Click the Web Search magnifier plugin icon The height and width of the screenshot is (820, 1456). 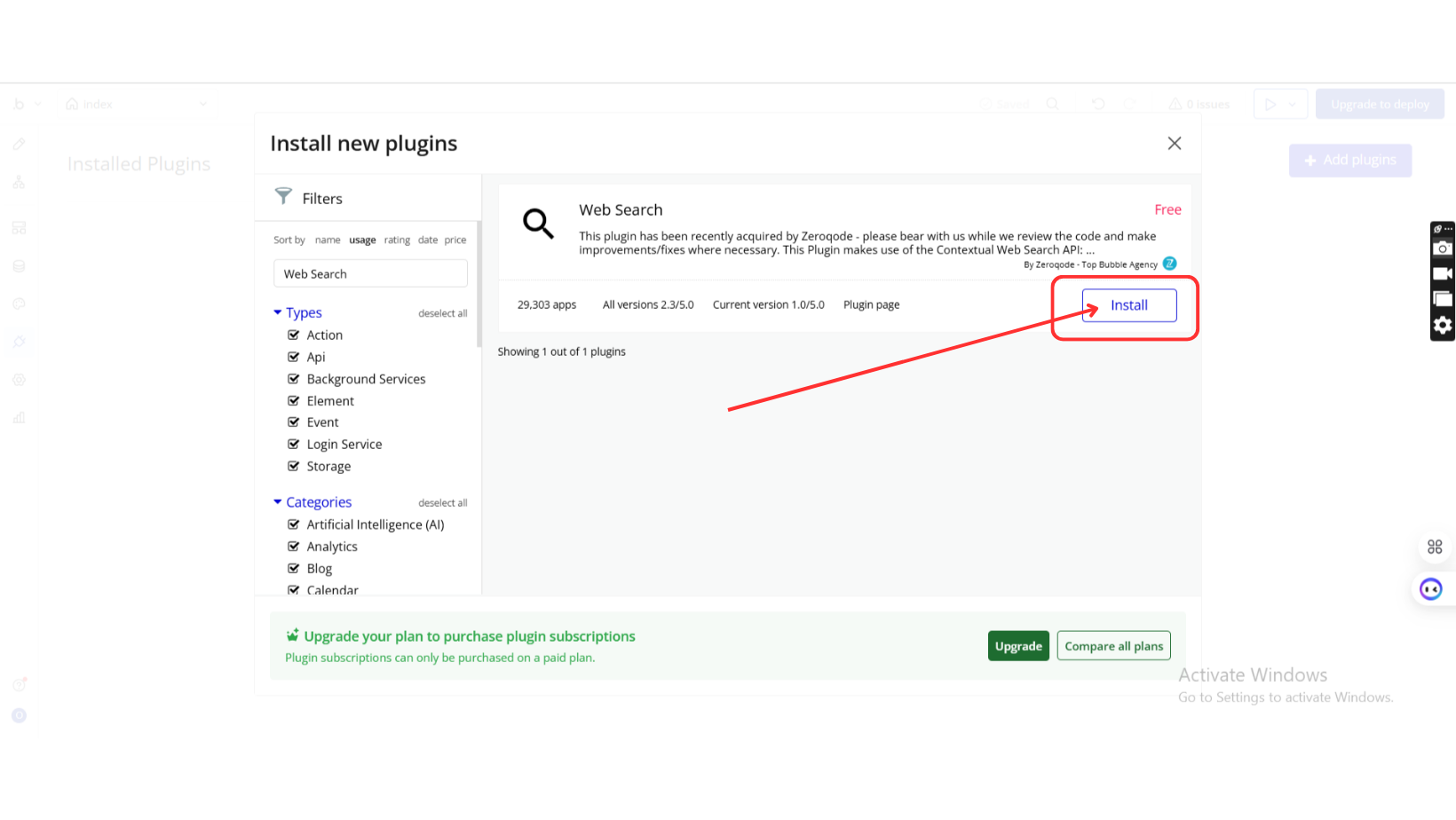coord(538,224)
